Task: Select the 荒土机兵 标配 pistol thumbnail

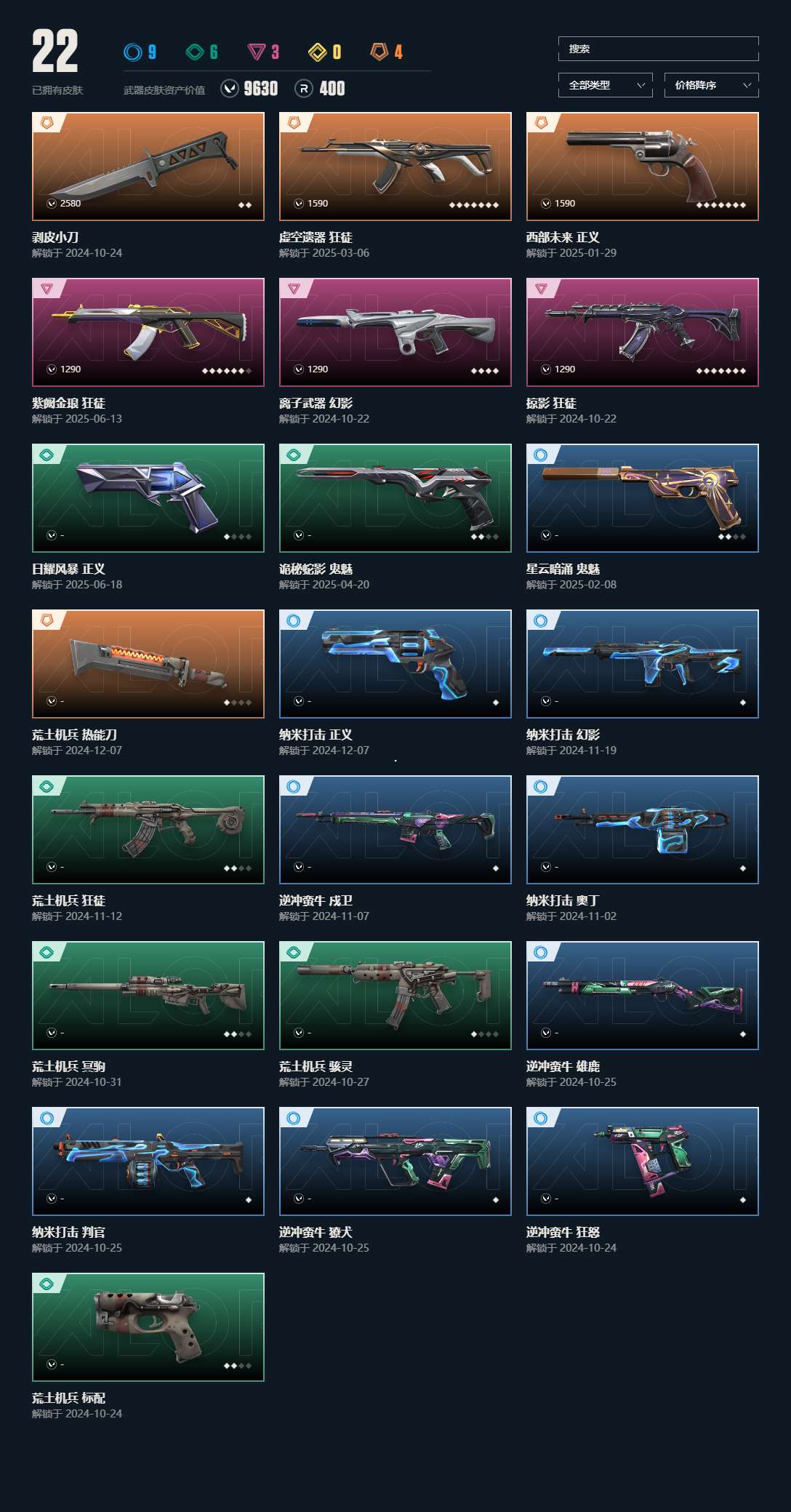Action: pyautogui.click(x=148, y=1327)
